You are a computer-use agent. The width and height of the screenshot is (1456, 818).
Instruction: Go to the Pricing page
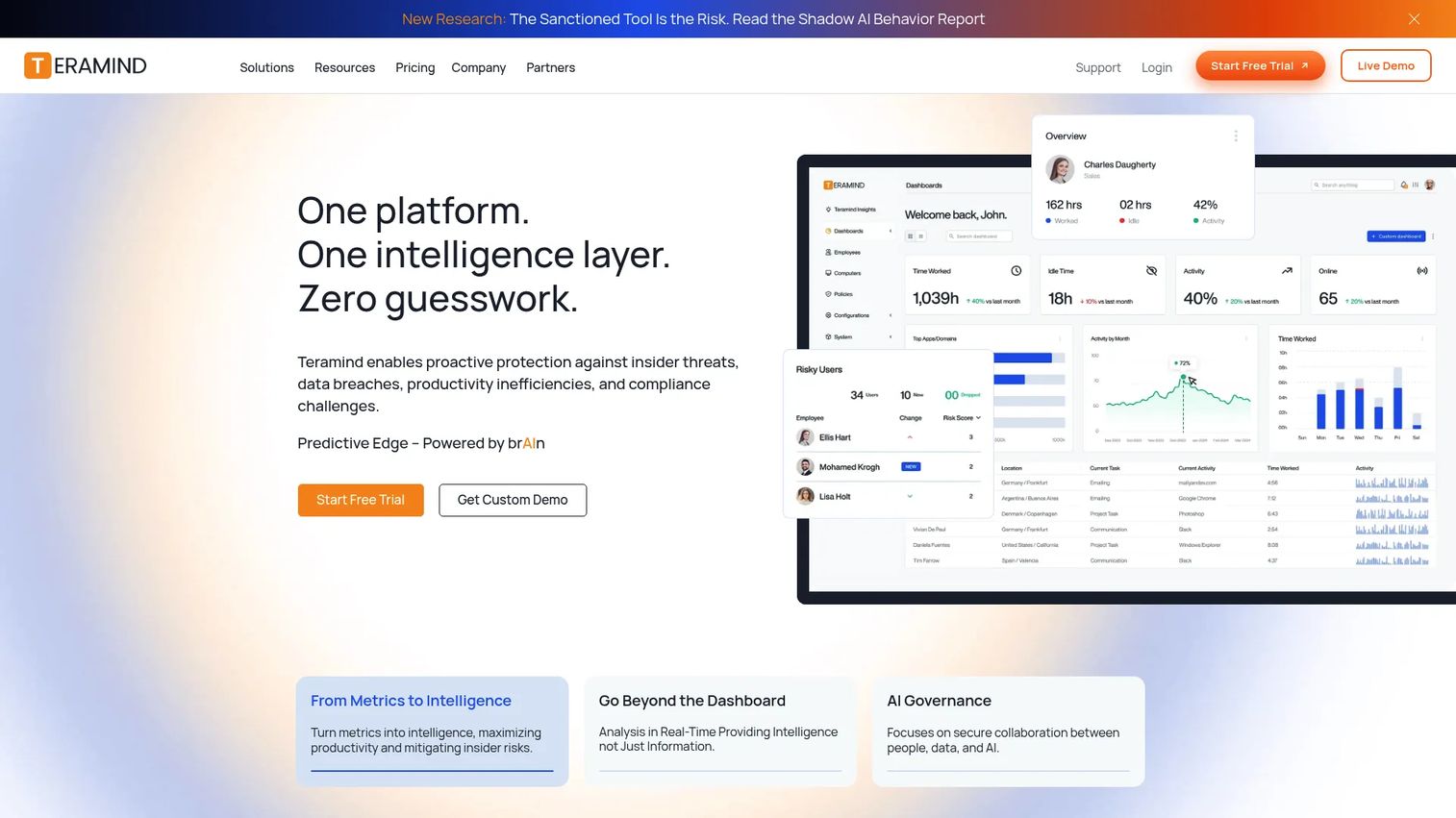[414, 67]
